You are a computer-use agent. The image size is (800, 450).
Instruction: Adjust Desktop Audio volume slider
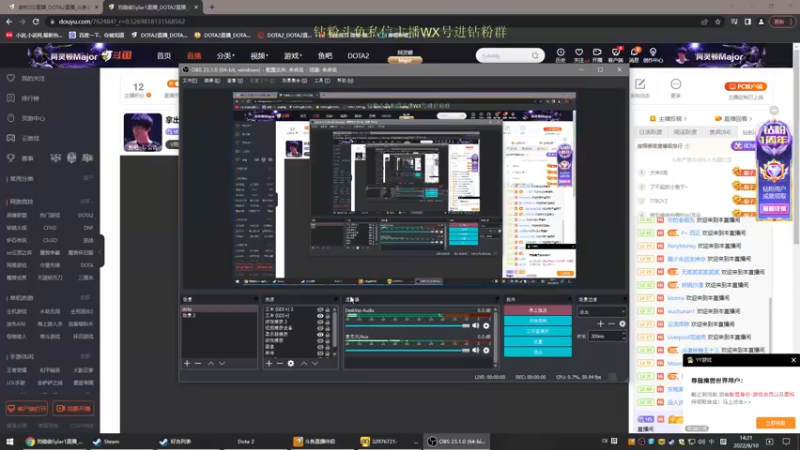tap(407, 326)
